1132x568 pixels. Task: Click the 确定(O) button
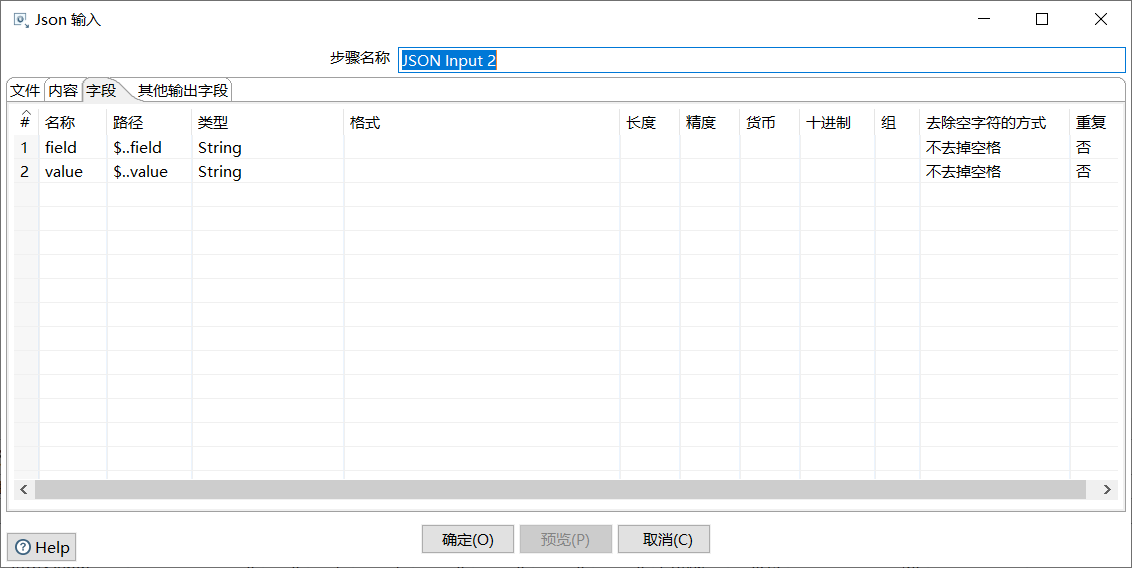[x=468, y=540]
